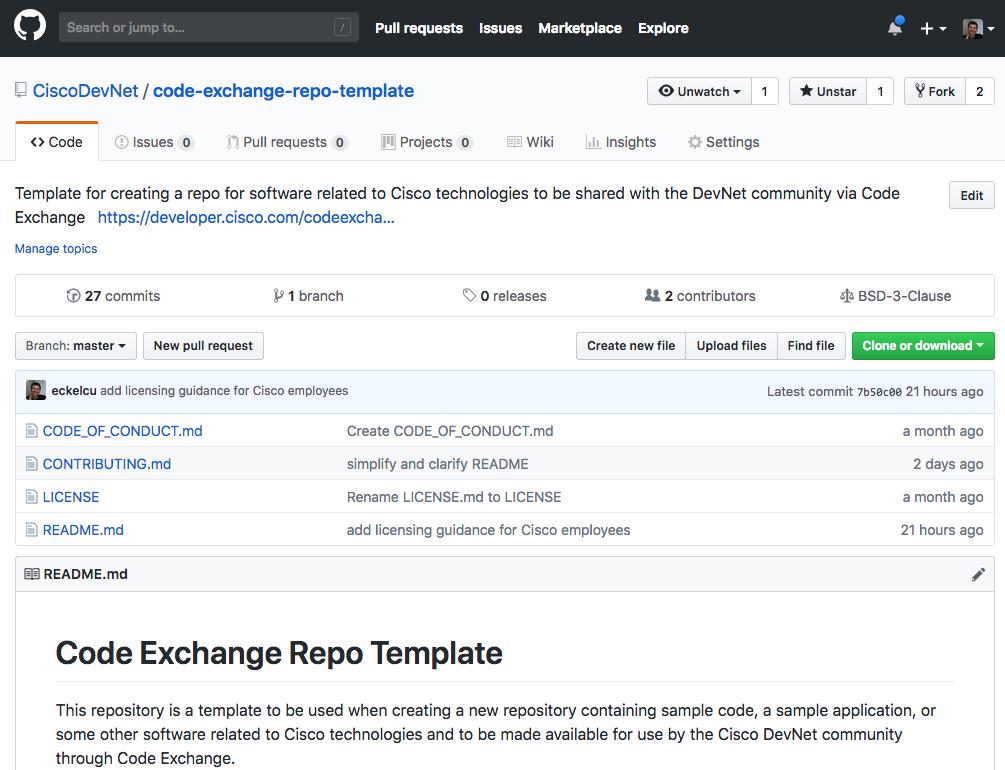Viewport: 1005px width, 770px height.
Task: Open latest commit message in the commit bar
Action: point(224,390)
